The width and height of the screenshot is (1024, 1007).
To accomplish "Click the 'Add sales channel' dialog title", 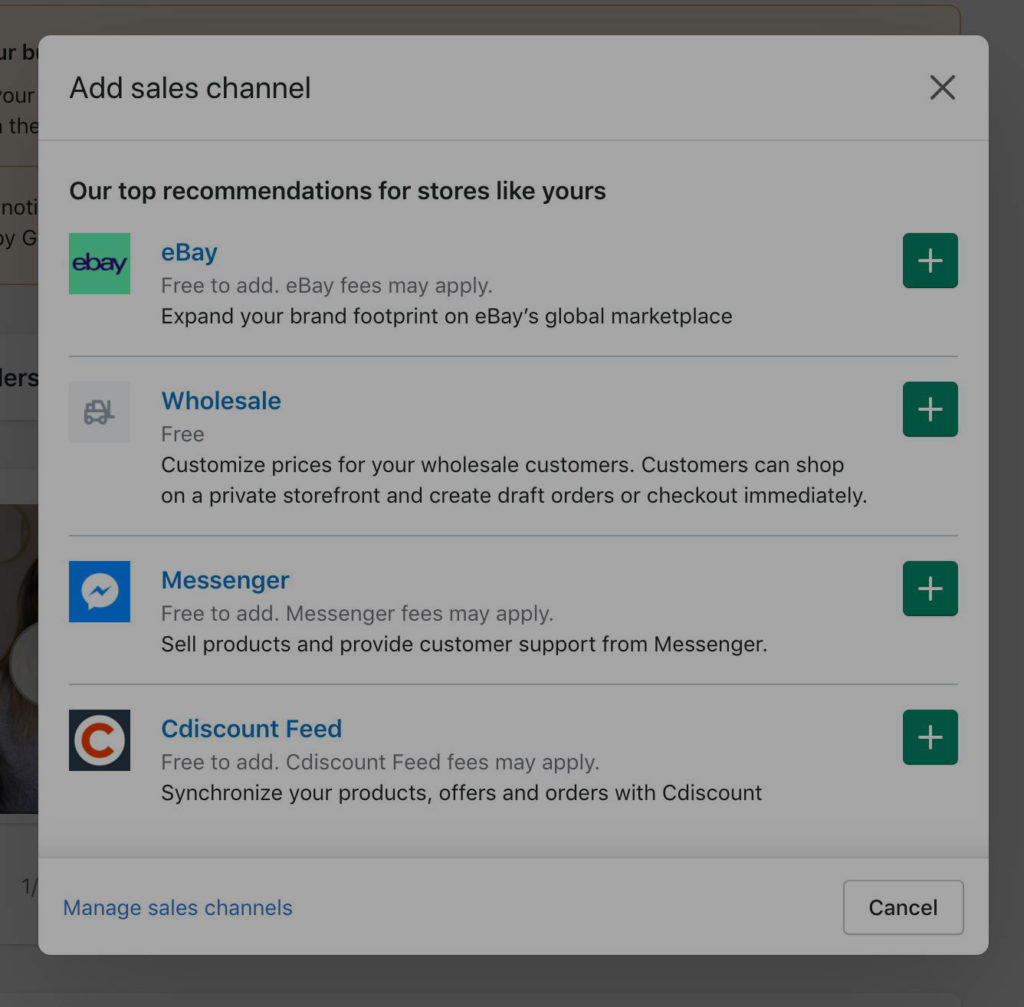I will click(190, 88).
